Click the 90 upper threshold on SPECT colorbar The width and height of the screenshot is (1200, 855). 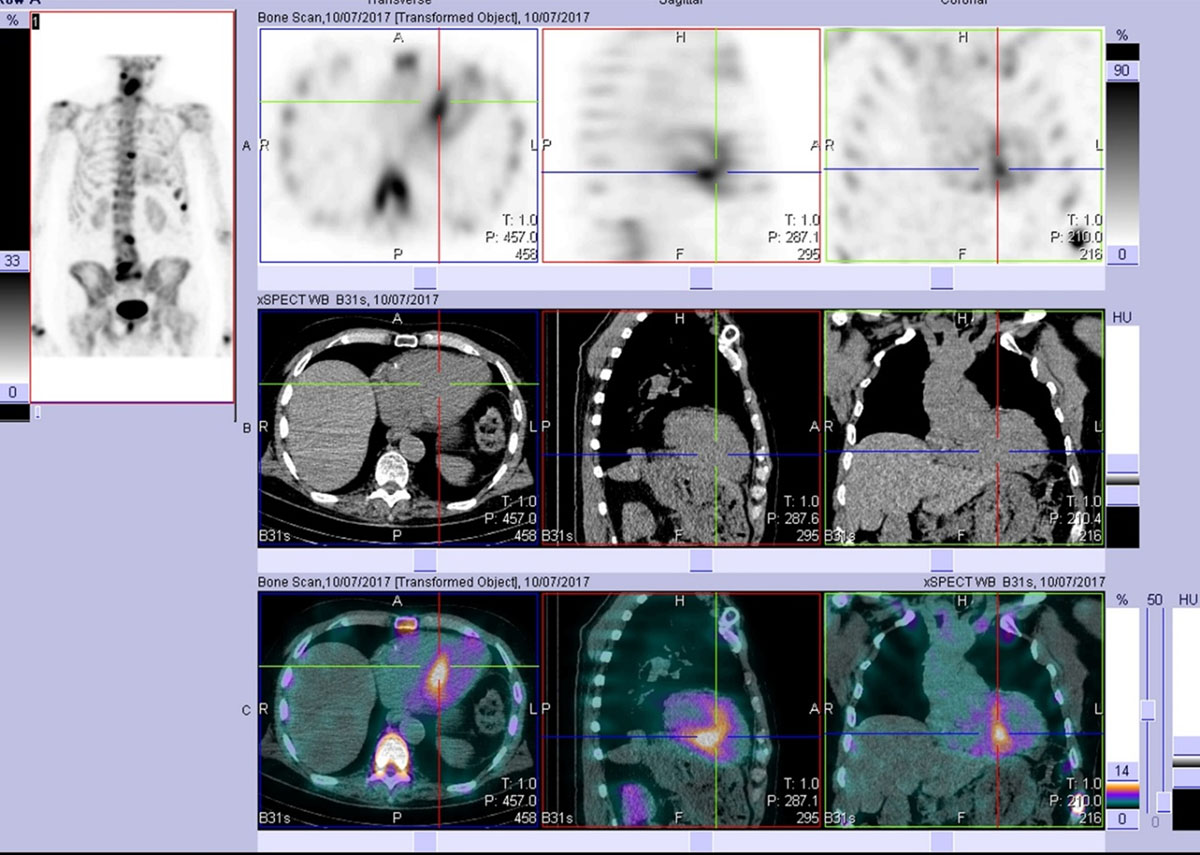coord(1122,70)
